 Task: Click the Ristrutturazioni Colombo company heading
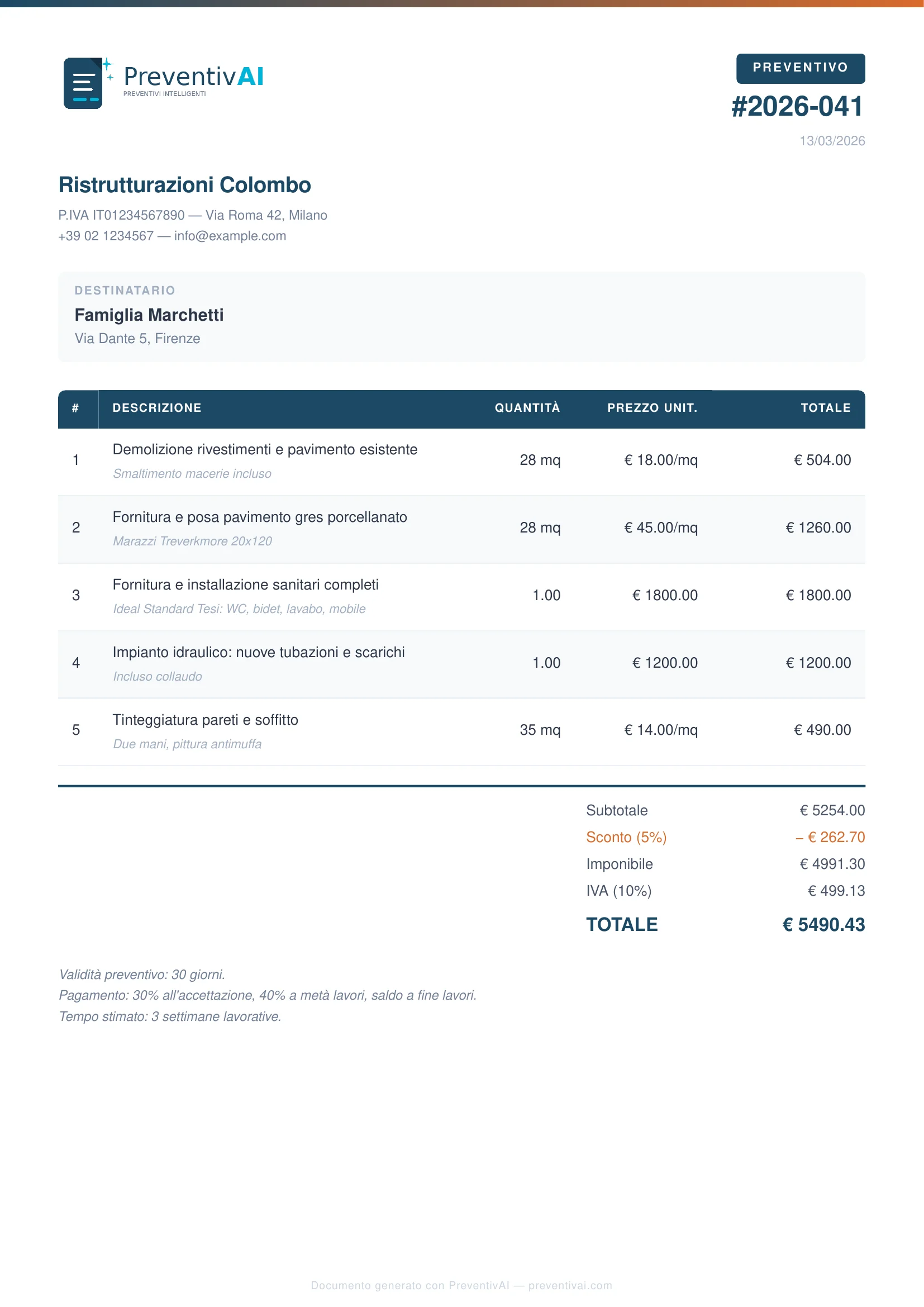[184, 185]
